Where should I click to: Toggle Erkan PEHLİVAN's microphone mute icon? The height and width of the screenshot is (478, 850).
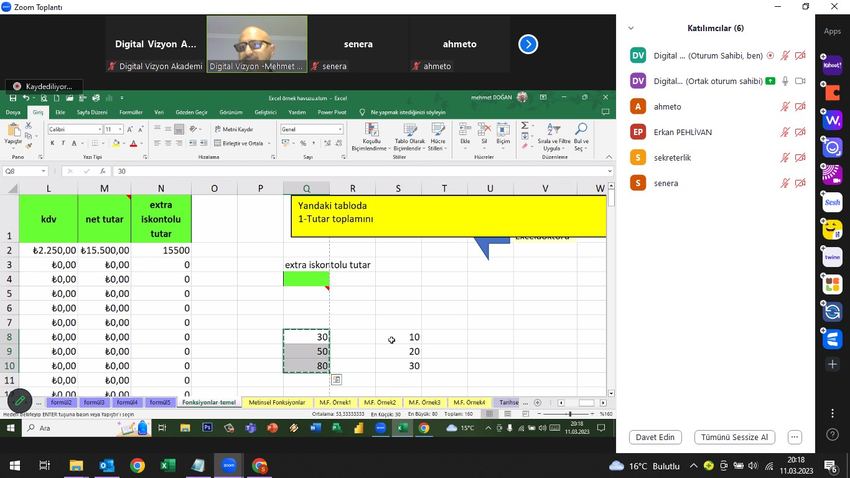coord(784,132)
